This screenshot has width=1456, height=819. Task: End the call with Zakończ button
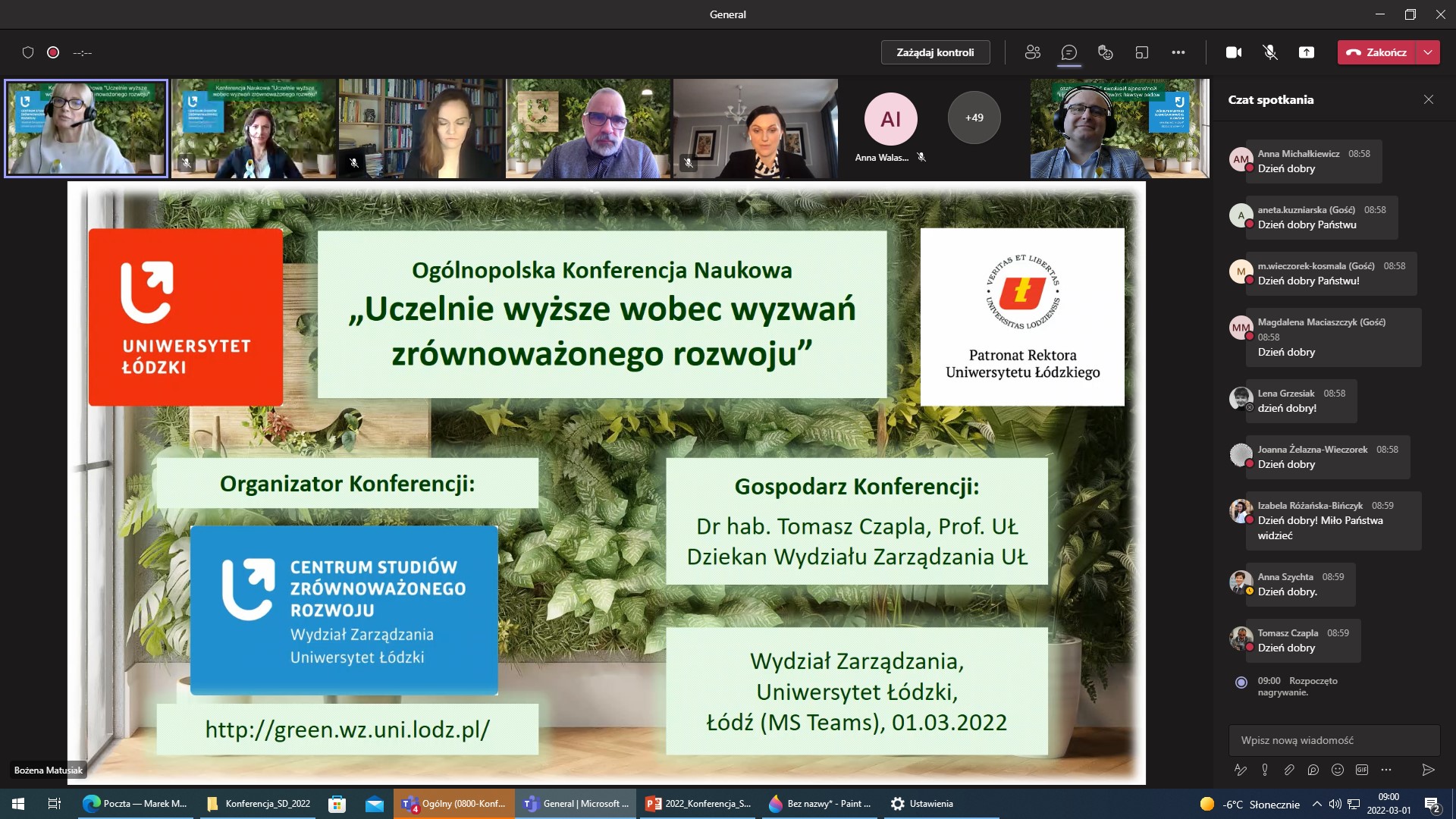(1376, 52)
